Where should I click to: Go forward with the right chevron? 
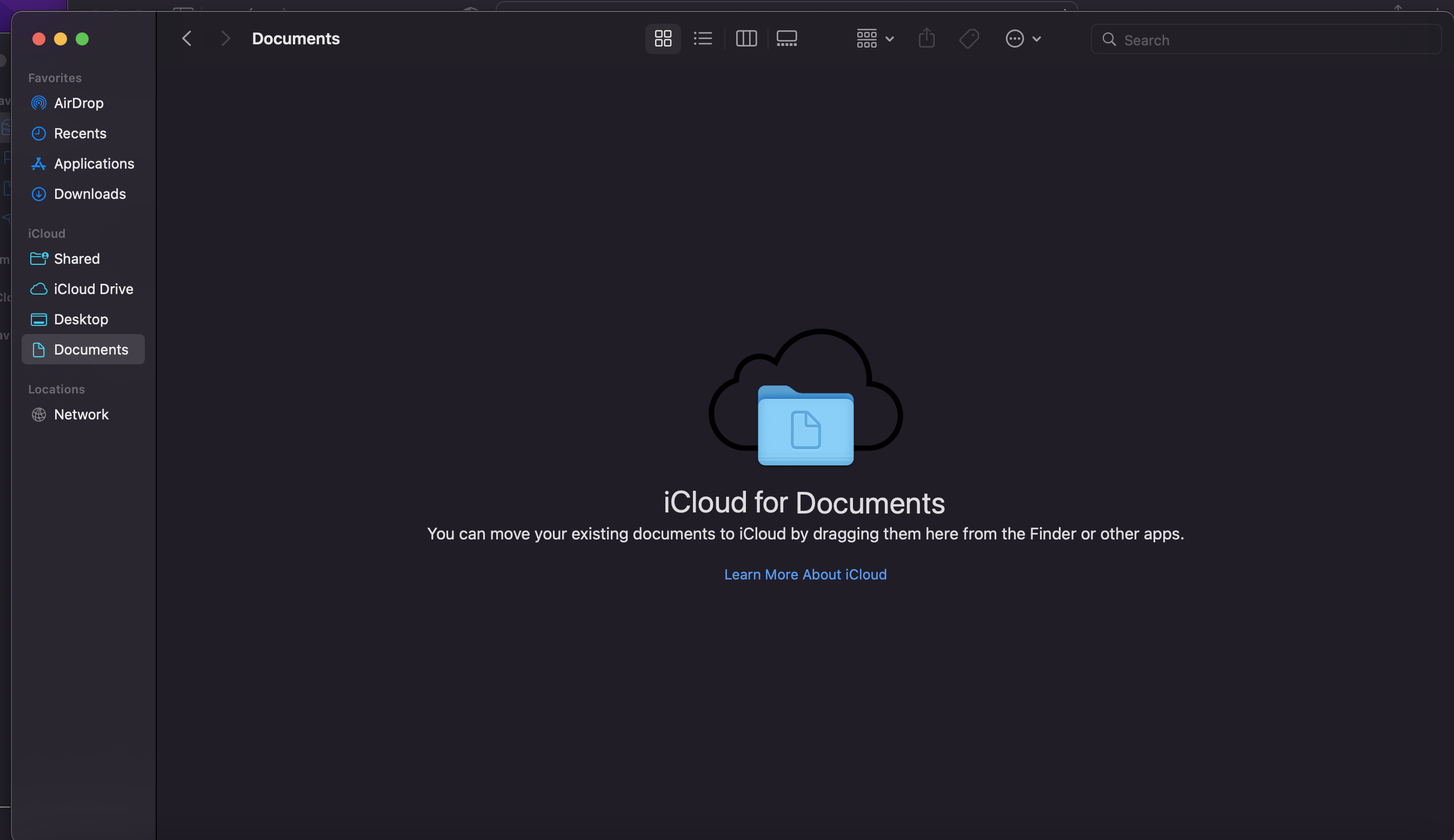point(225,39)
